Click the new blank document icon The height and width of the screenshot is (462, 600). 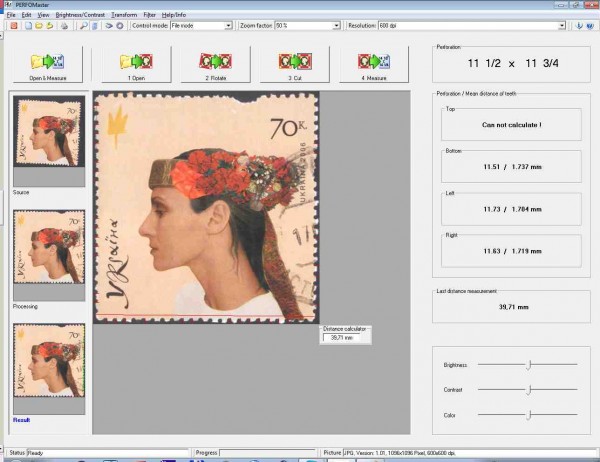click(x=28, y=26)
